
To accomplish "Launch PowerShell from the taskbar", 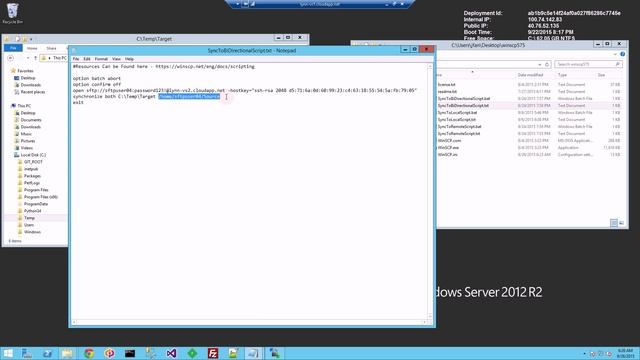I will tap(47, 353).
